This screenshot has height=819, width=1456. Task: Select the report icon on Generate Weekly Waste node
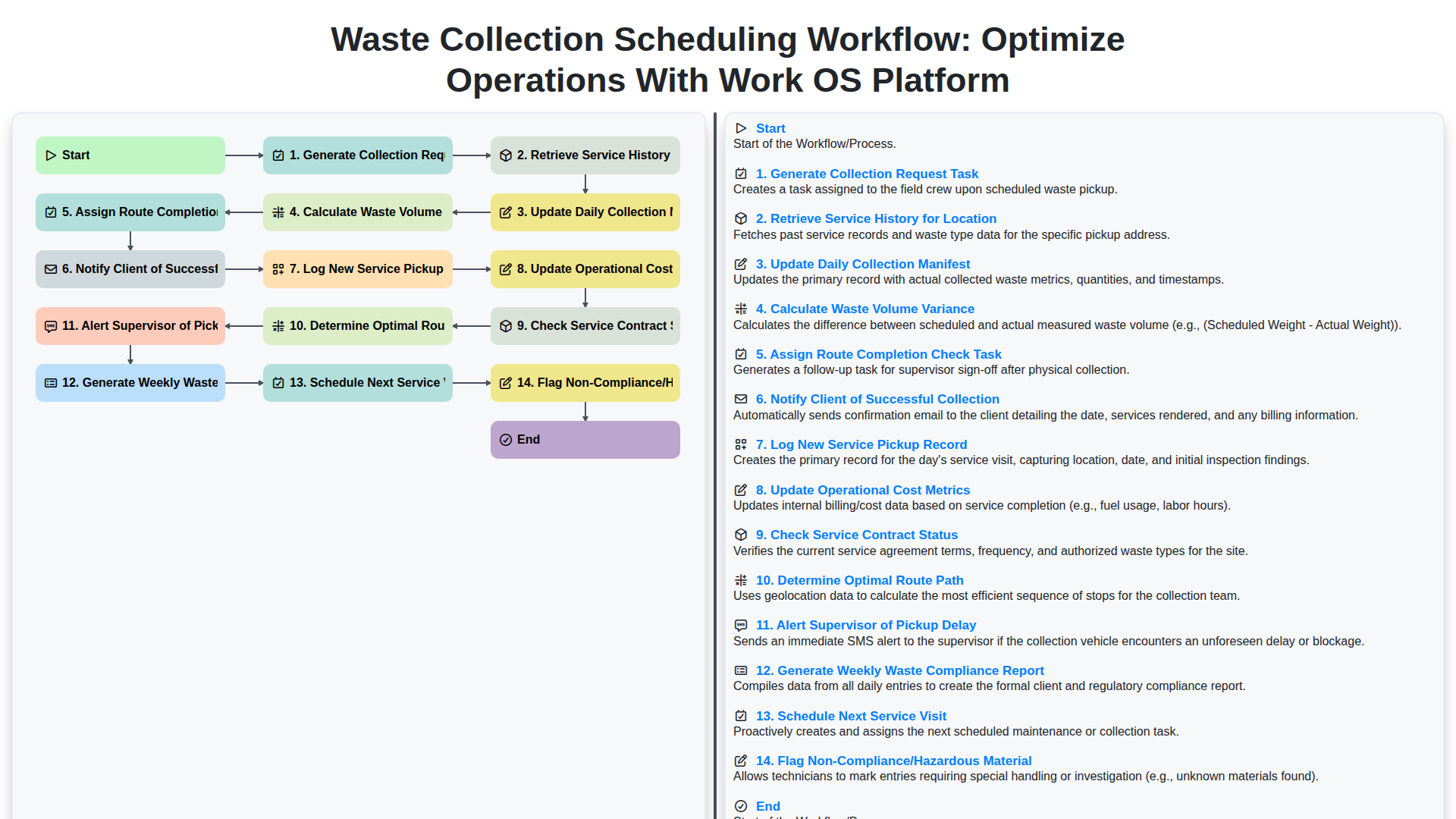coord(51,382)
